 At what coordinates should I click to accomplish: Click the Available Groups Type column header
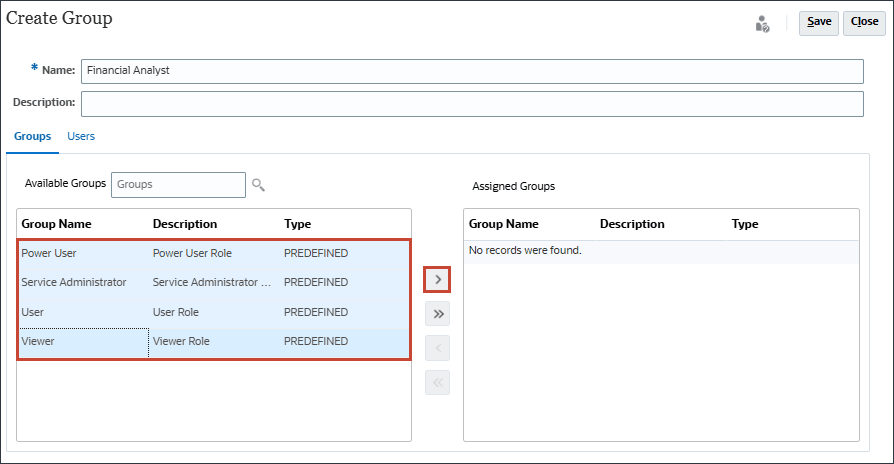(x=298, y=224)
